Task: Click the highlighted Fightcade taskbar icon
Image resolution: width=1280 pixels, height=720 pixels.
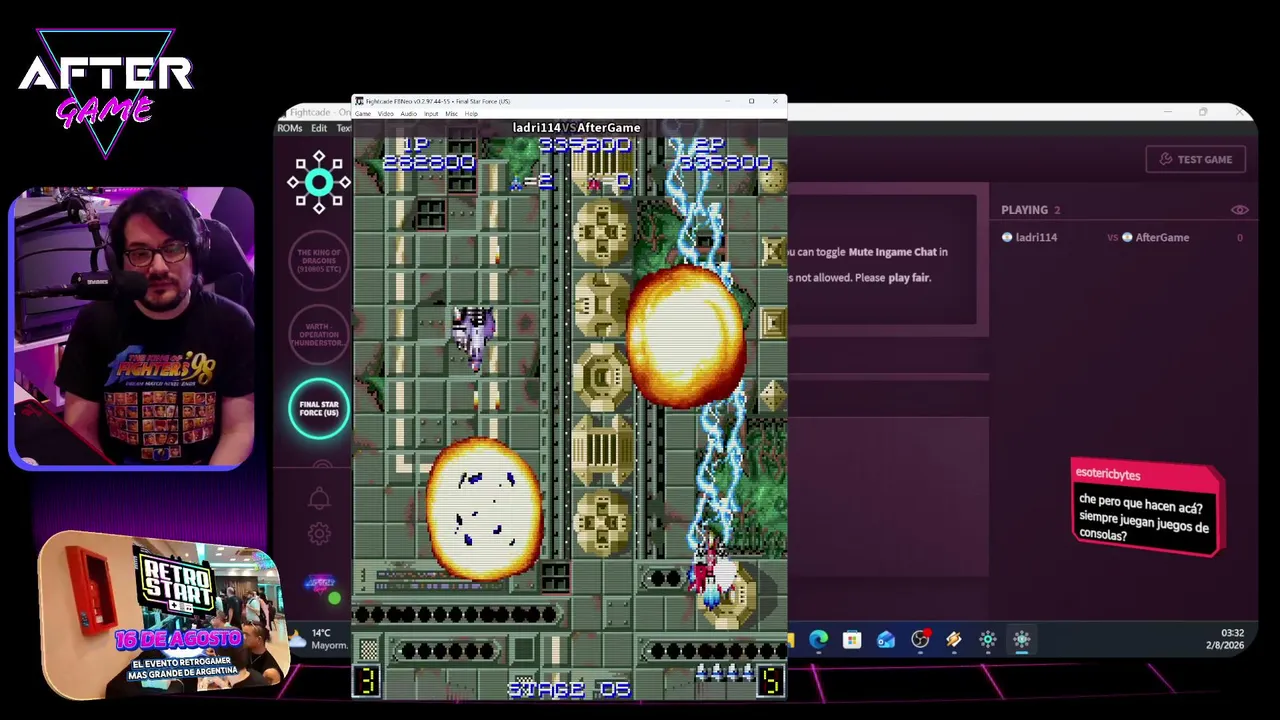Action: click(x=1022, y=640)
